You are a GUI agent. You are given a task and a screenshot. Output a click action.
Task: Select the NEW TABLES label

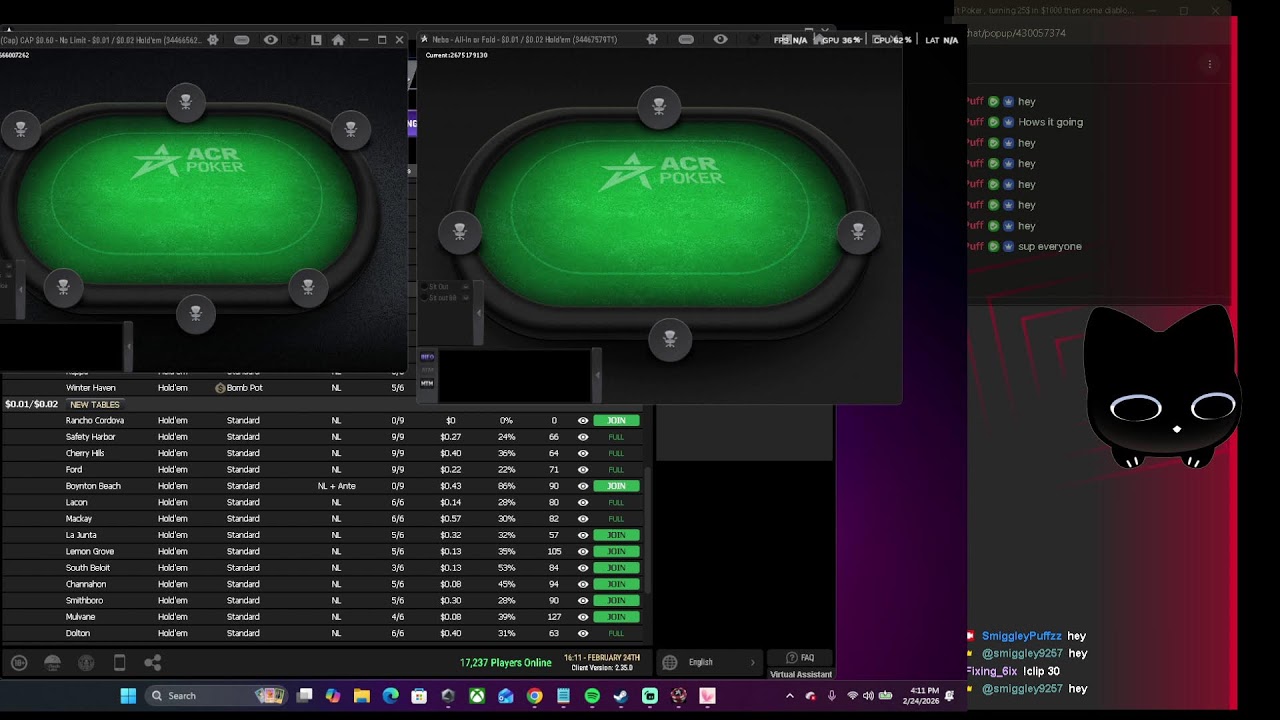94,404
